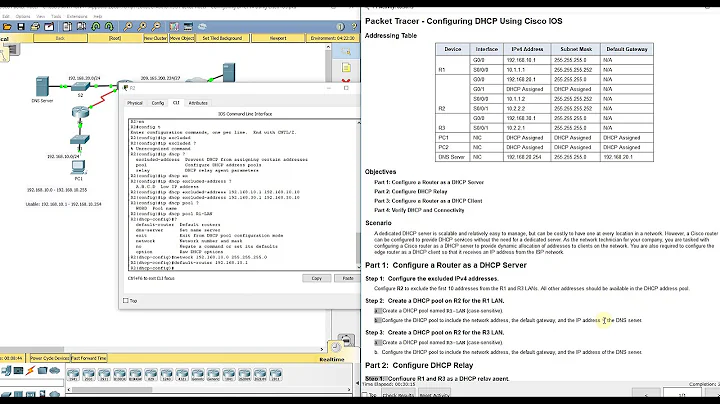Select the Connections lightning icon

(x=30, y=370)
